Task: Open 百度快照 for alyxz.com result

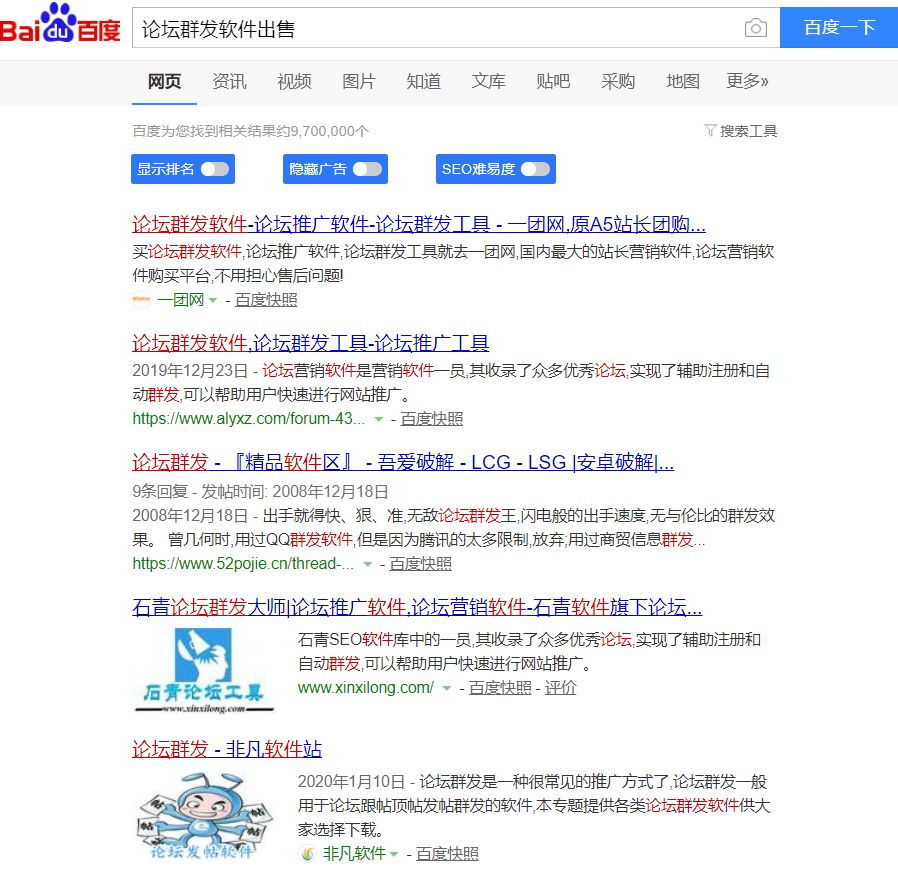Action: (432, 419)
